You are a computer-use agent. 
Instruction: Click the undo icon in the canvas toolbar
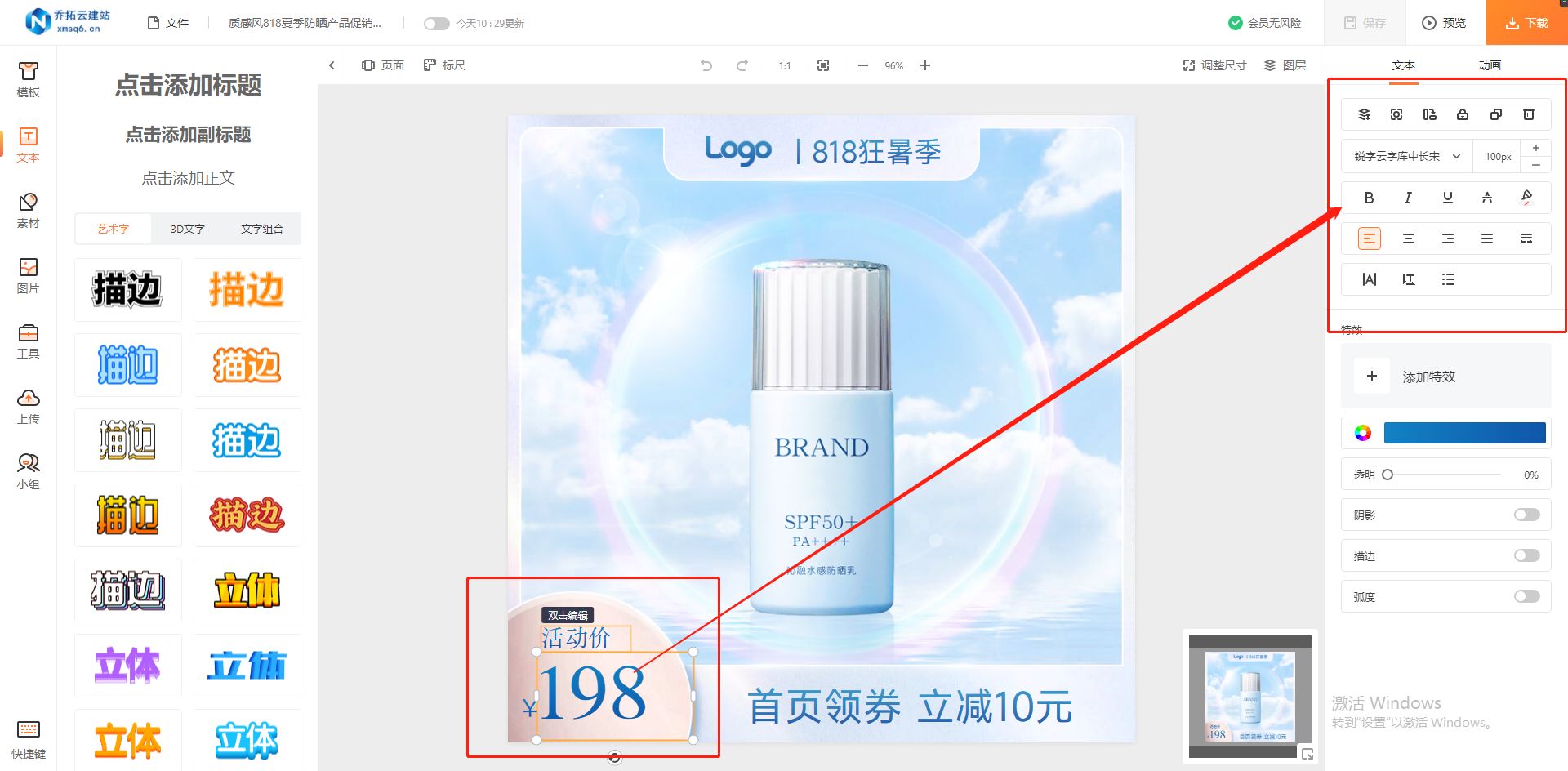tap(705, 65)
